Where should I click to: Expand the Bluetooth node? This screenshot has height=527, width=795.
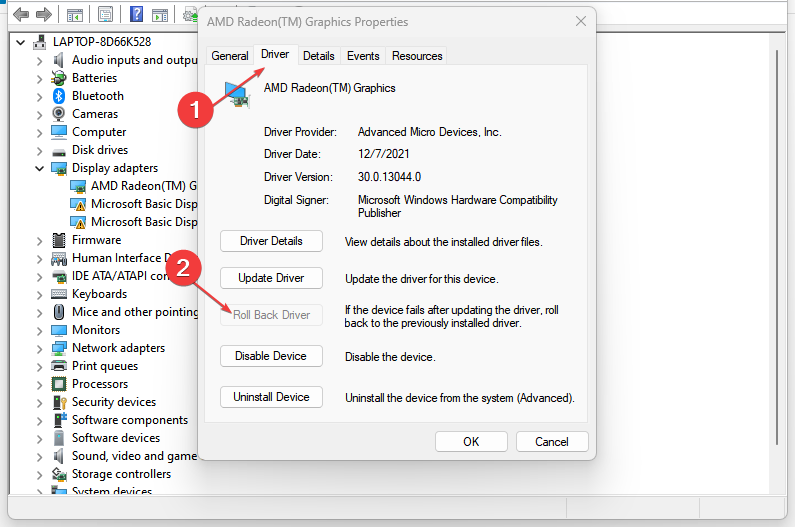coord(40,97)
